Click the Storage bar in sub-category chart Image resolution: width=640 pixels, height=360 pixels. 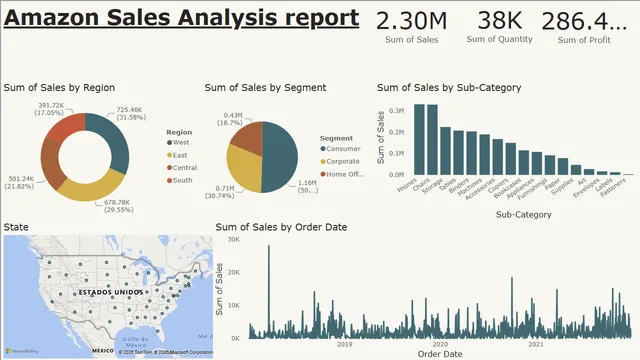tap(446, 151)
